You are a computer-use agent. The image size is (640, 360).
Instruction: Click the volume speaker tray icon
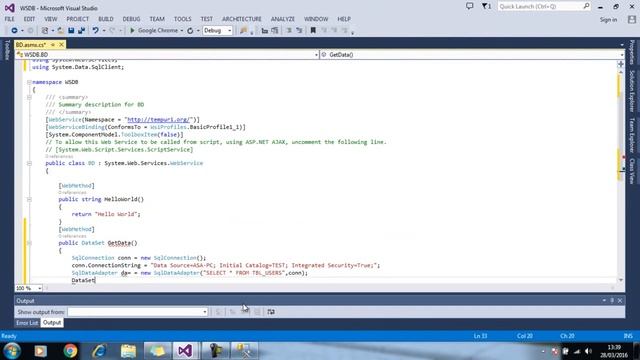click(588, 351)
